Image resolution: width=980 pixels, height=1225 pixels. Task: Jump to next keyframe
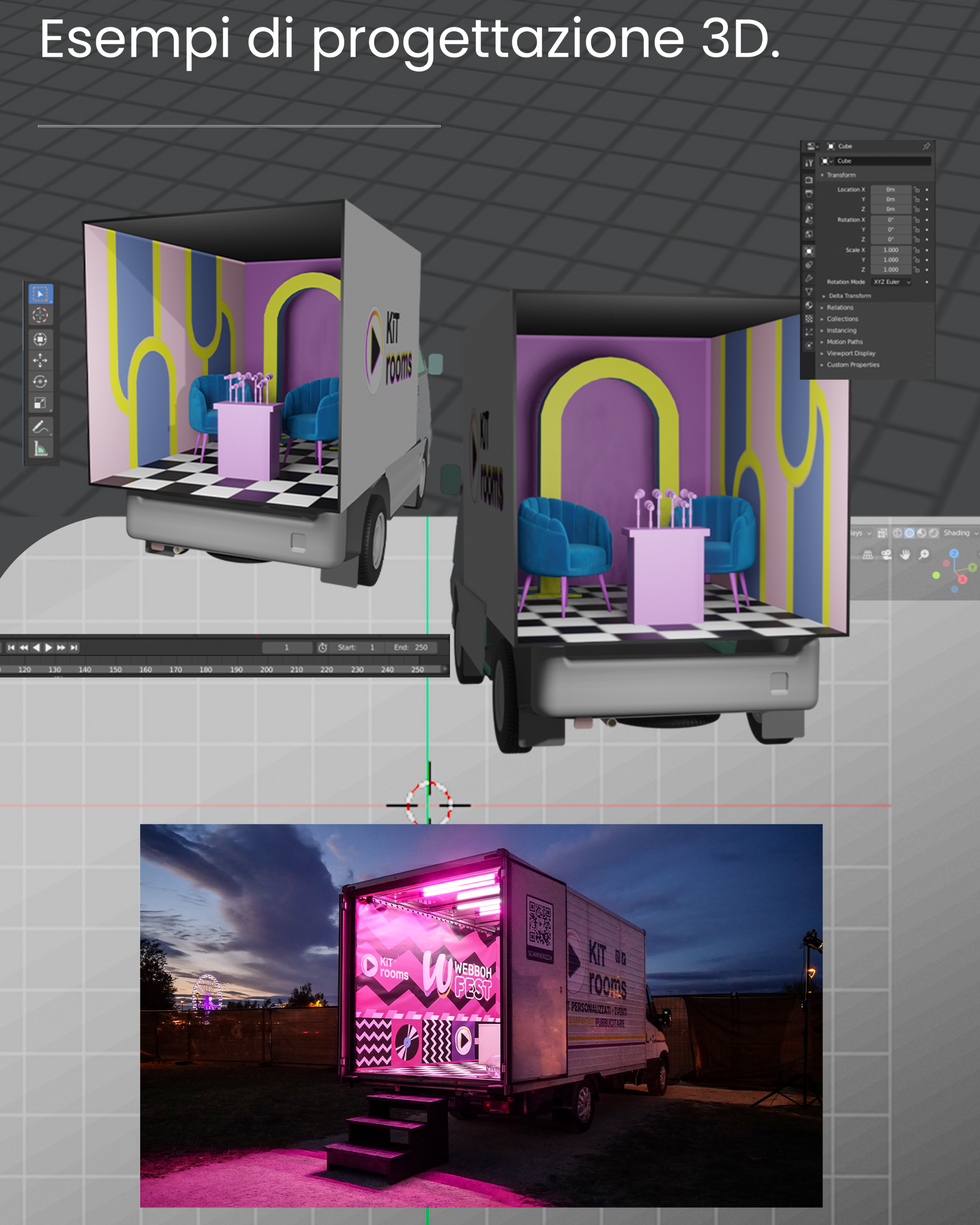click(61, 647)
